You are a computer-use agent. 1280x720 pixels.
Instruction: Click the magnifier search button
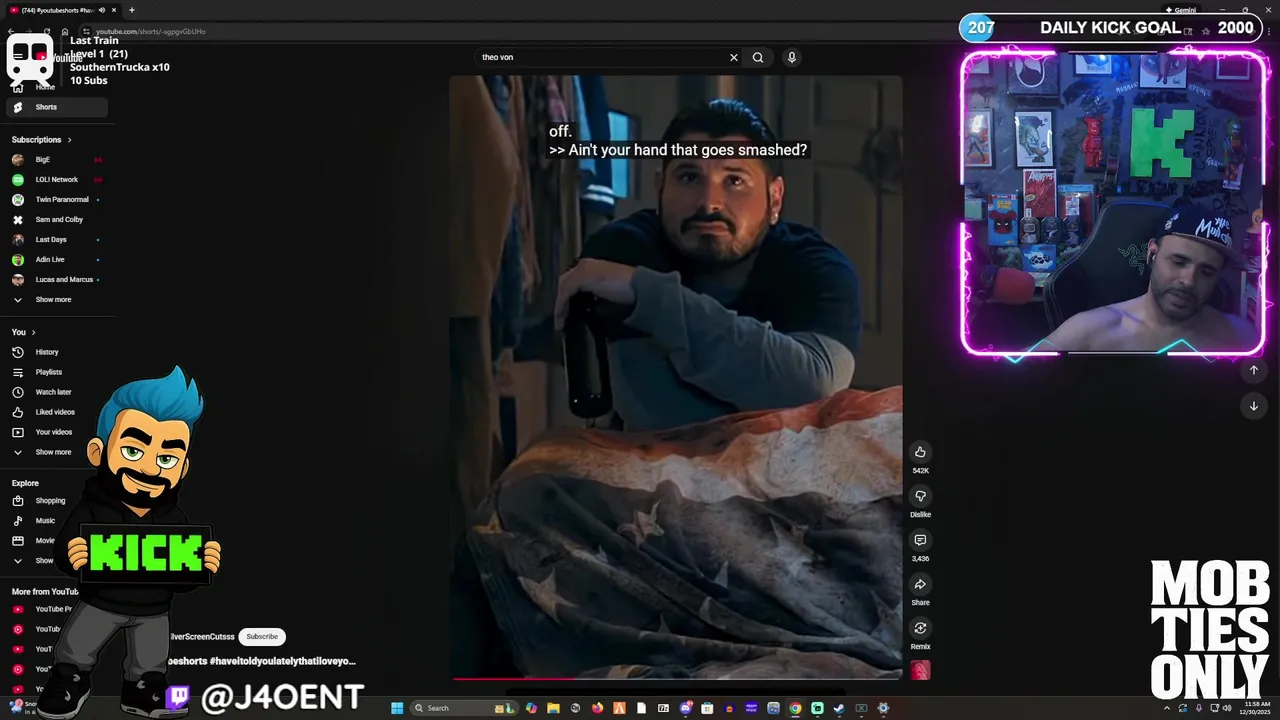pyautogui.click(x=758, y=57)
